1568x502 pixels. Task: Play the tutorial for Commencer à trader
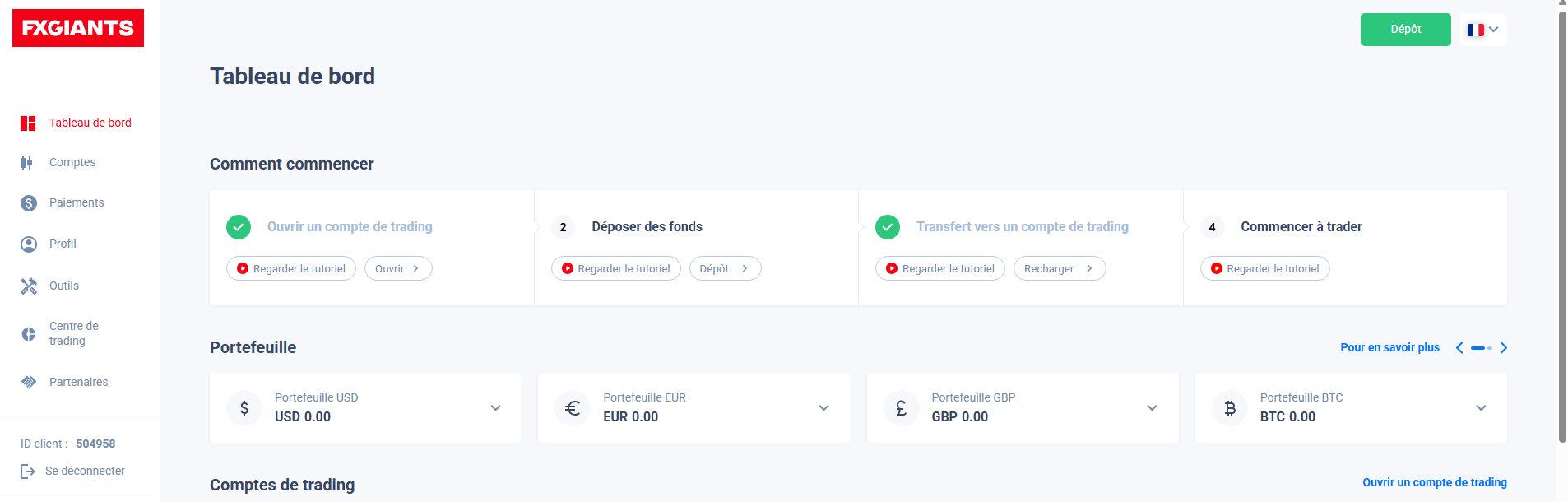coord(1264,269)
